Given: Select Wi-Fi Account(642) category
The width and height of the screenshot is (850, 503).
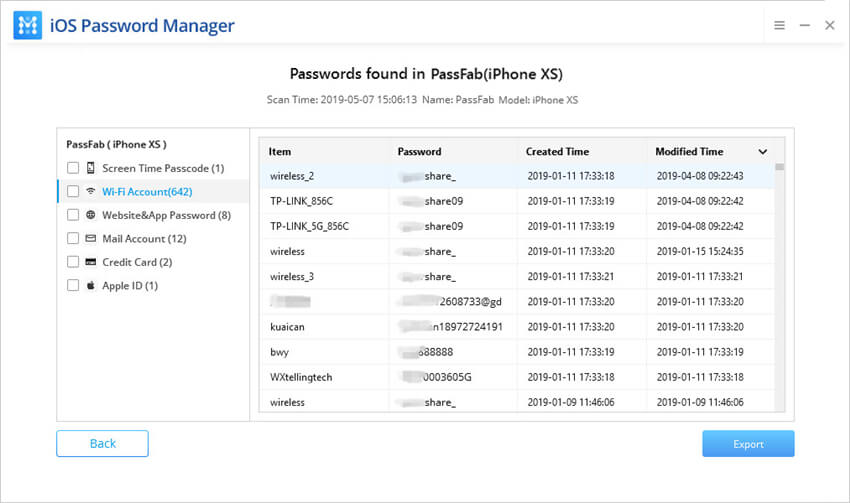Looking at the screenshot, I should (x=147, y=191).
